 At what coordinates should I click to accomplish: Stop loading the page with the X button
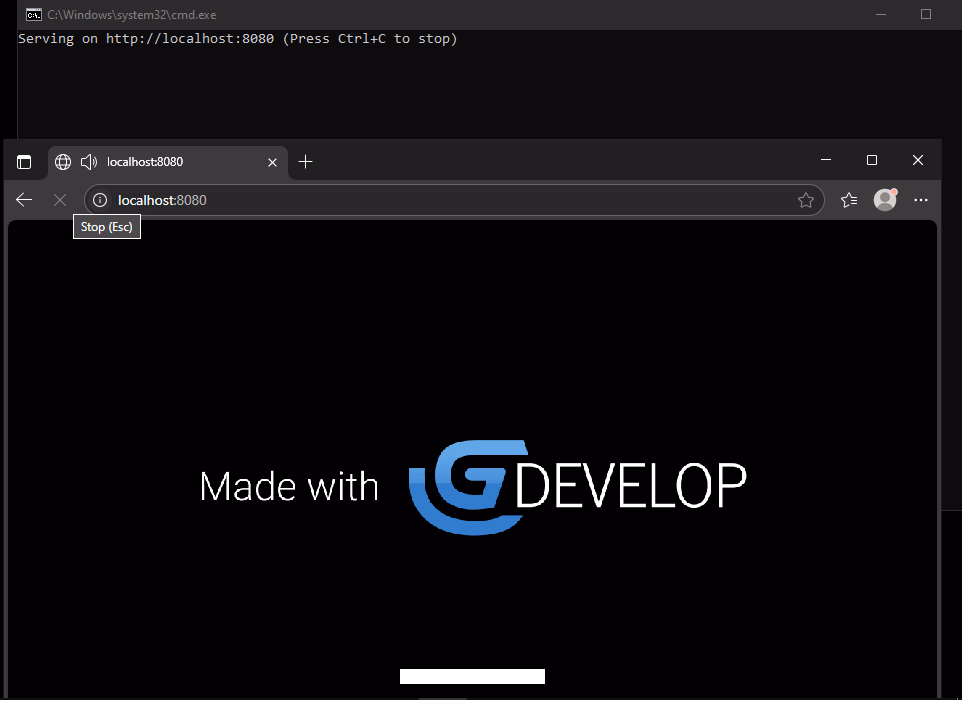click(60, 200)
